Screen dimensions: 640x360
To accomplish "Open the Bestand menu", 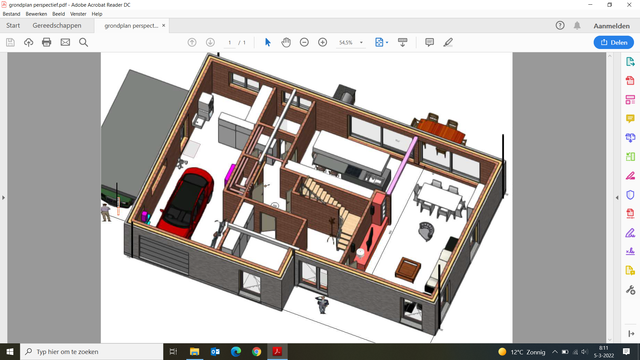I will tap(11, 14).
